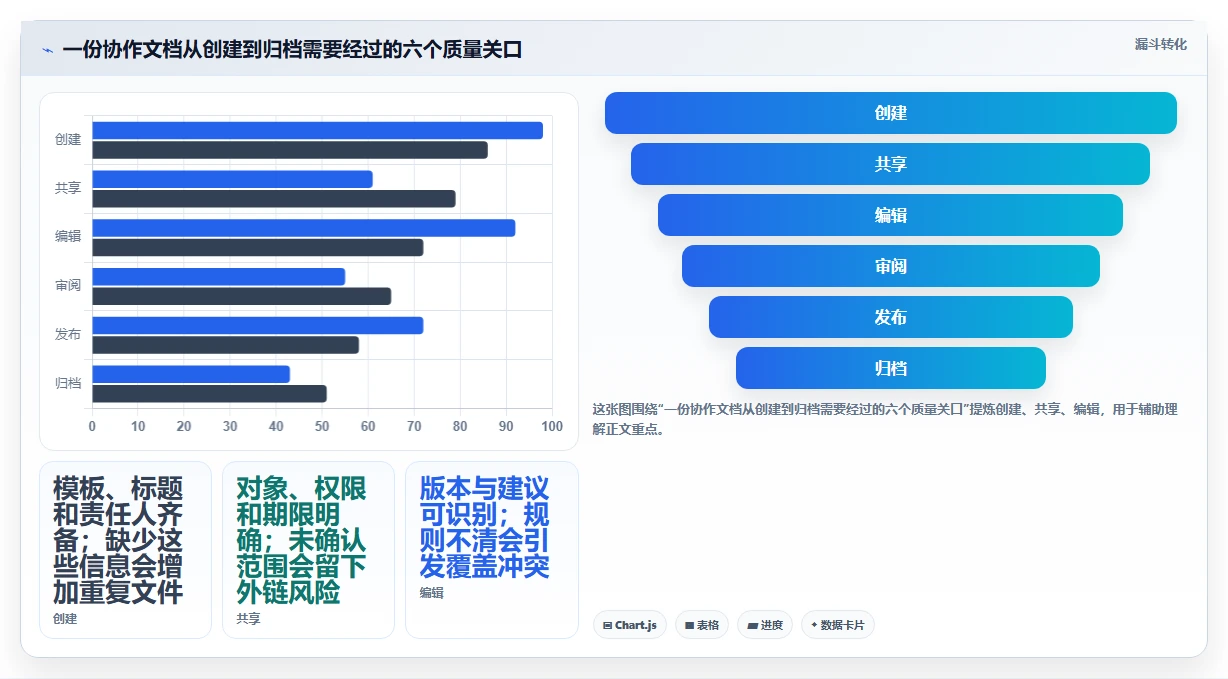Click the Chart.js chip
This screenshot has height=679, width=1228.
(630, 625)
